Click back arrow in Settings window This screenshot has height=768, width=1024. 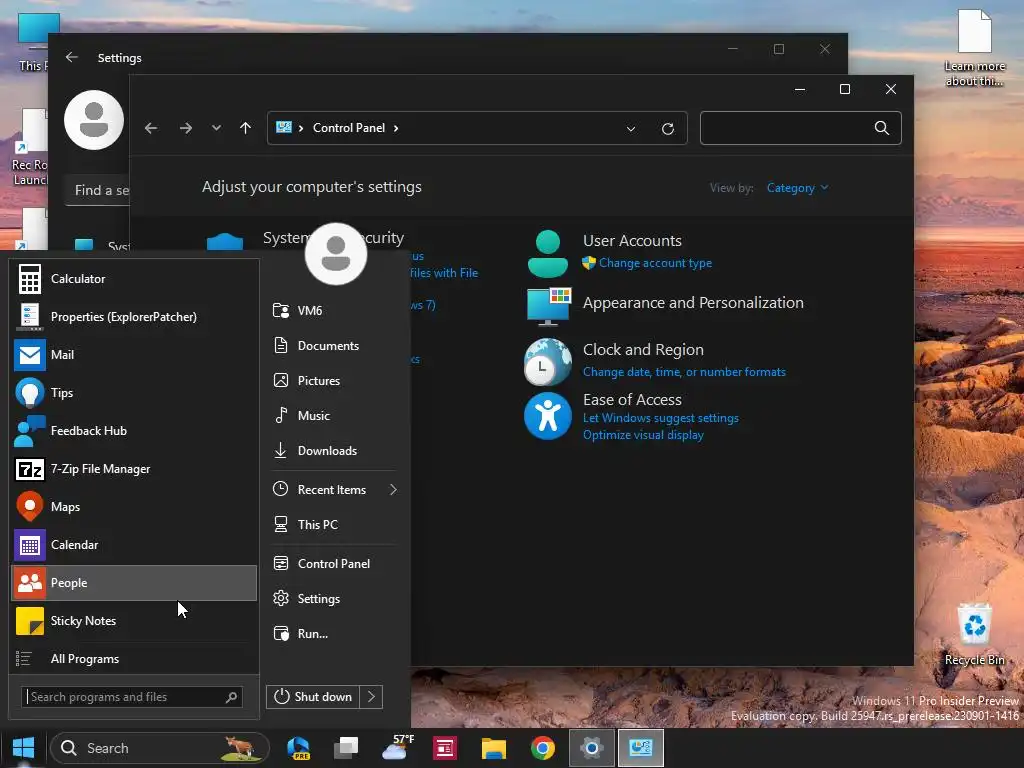72,57
